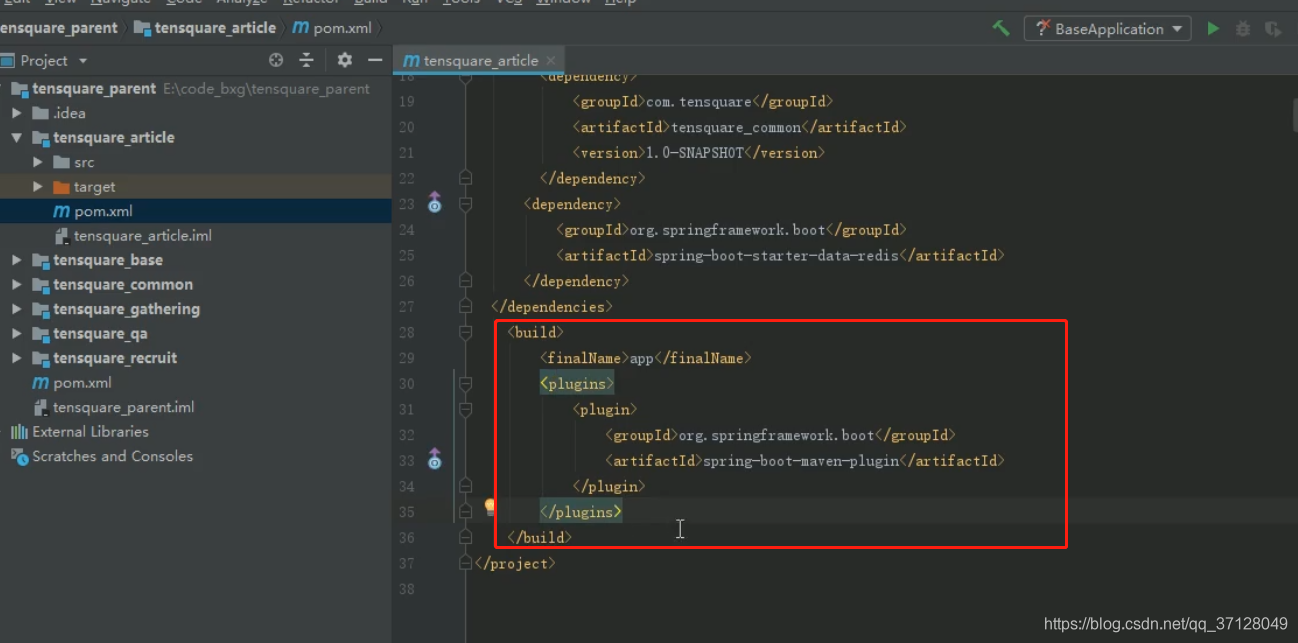Open root pom.xml above tensquare_parent.iml
This screenshot has width=1298, height=643.
point(83,383)
